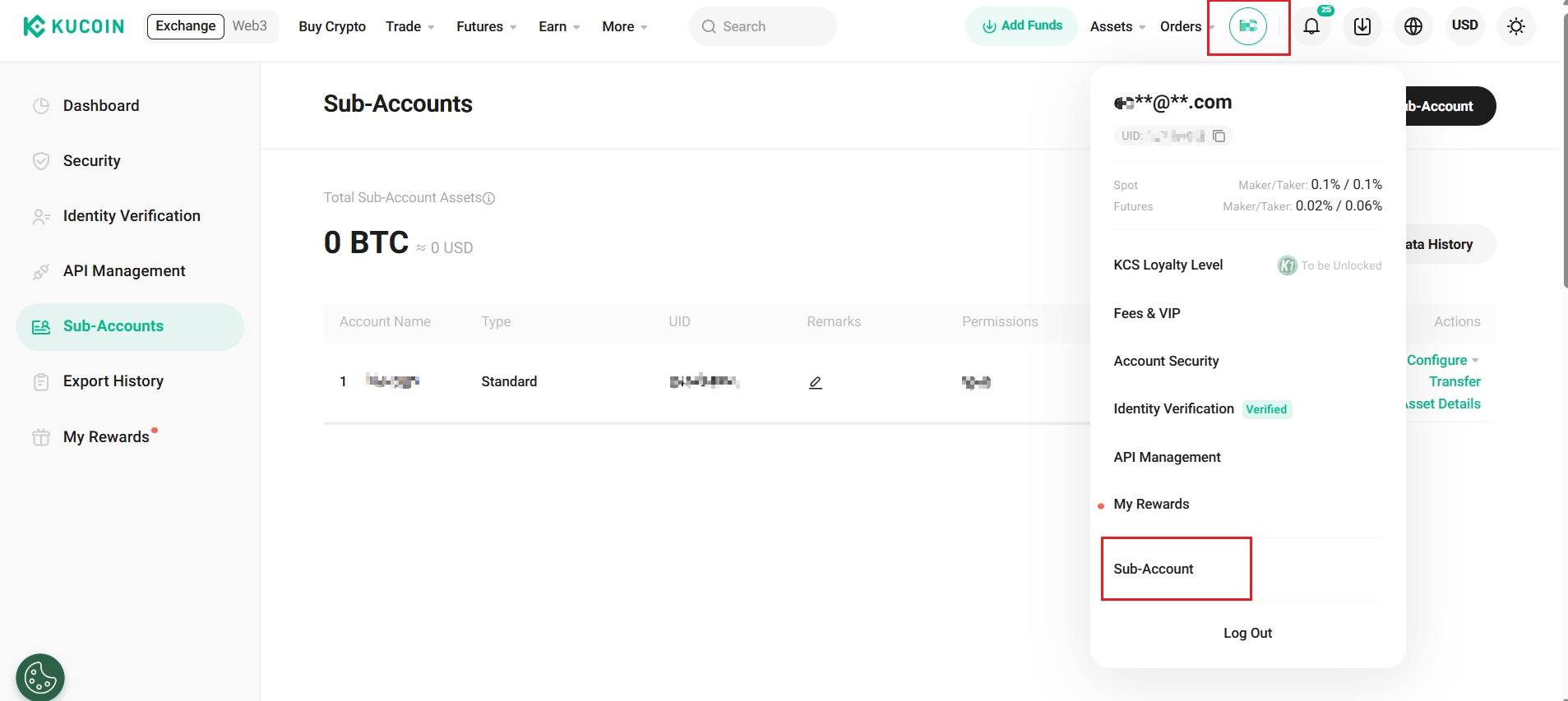Select Sub-Account in the profile menu

coord(1154,569)
